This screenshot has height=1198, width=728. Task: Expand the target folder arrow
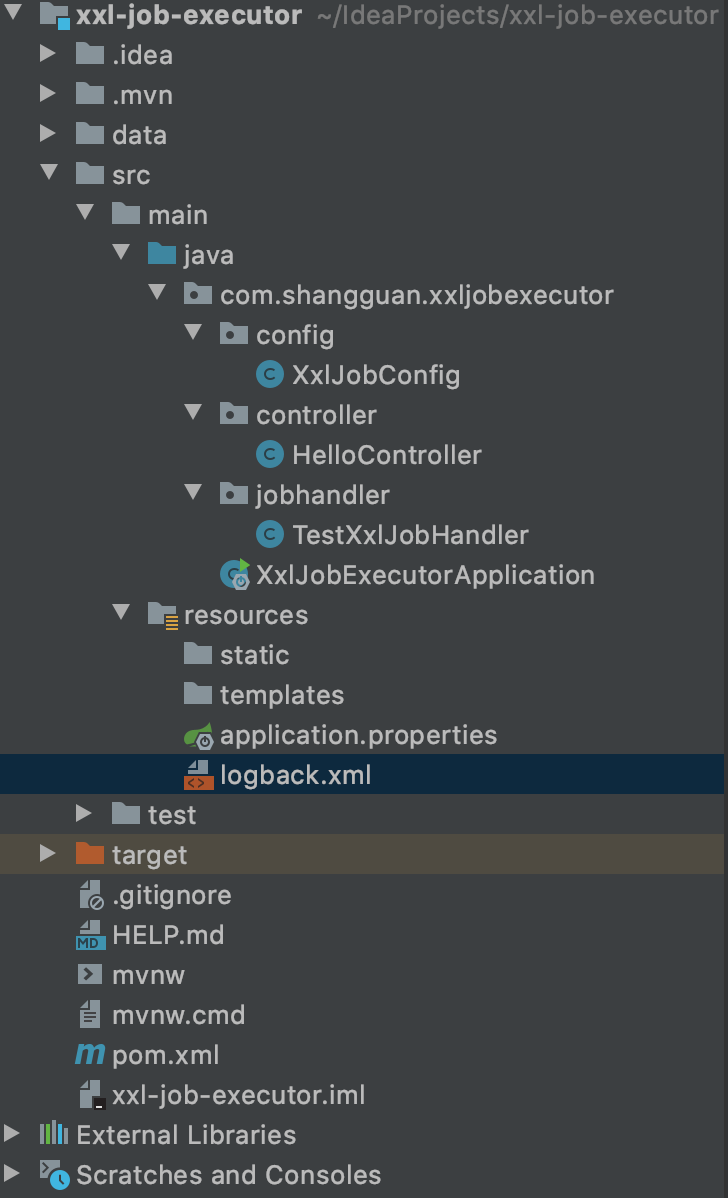point(48,853)
